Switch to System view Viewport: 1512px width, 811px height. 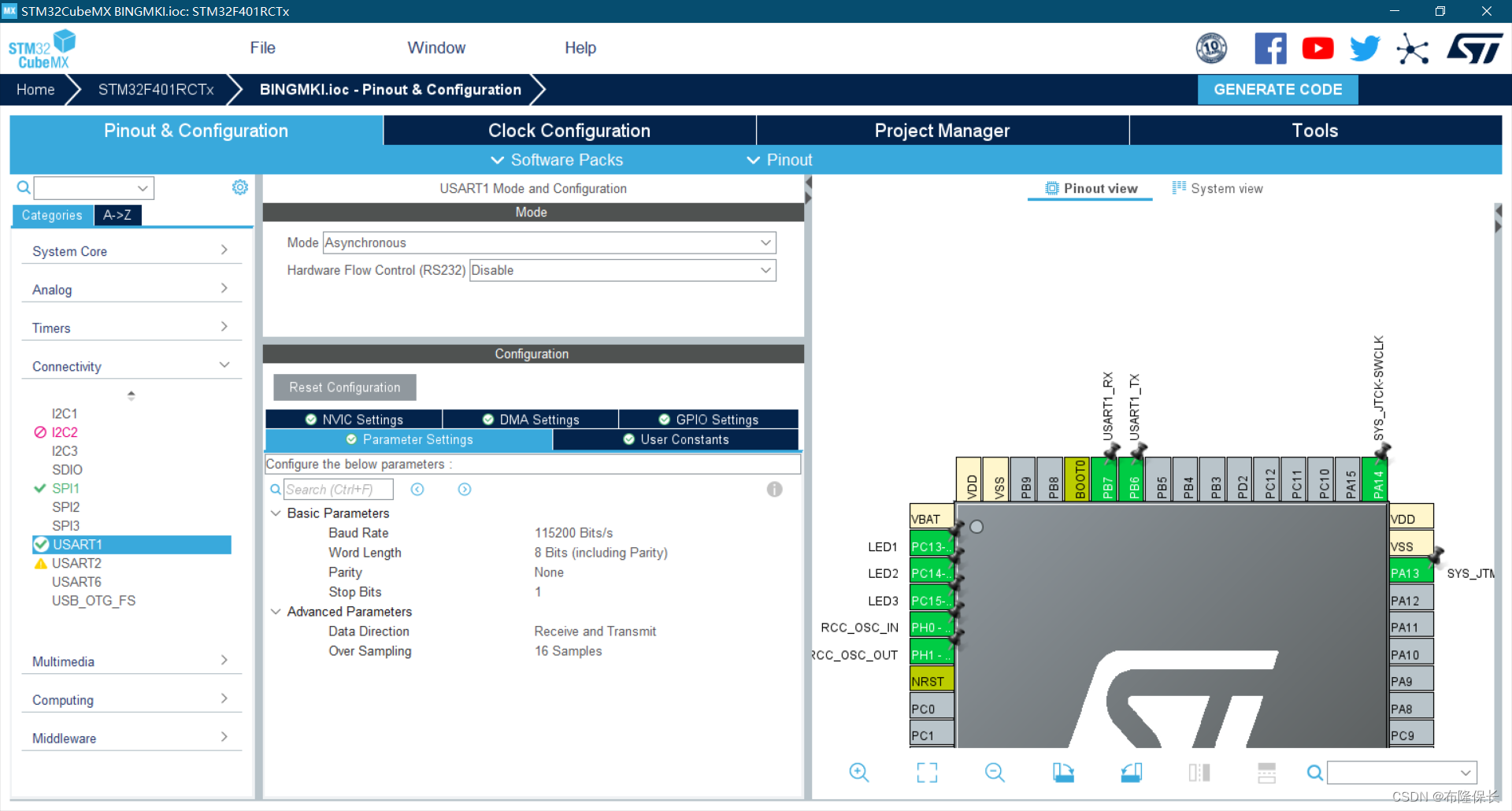click(1217, 188)
